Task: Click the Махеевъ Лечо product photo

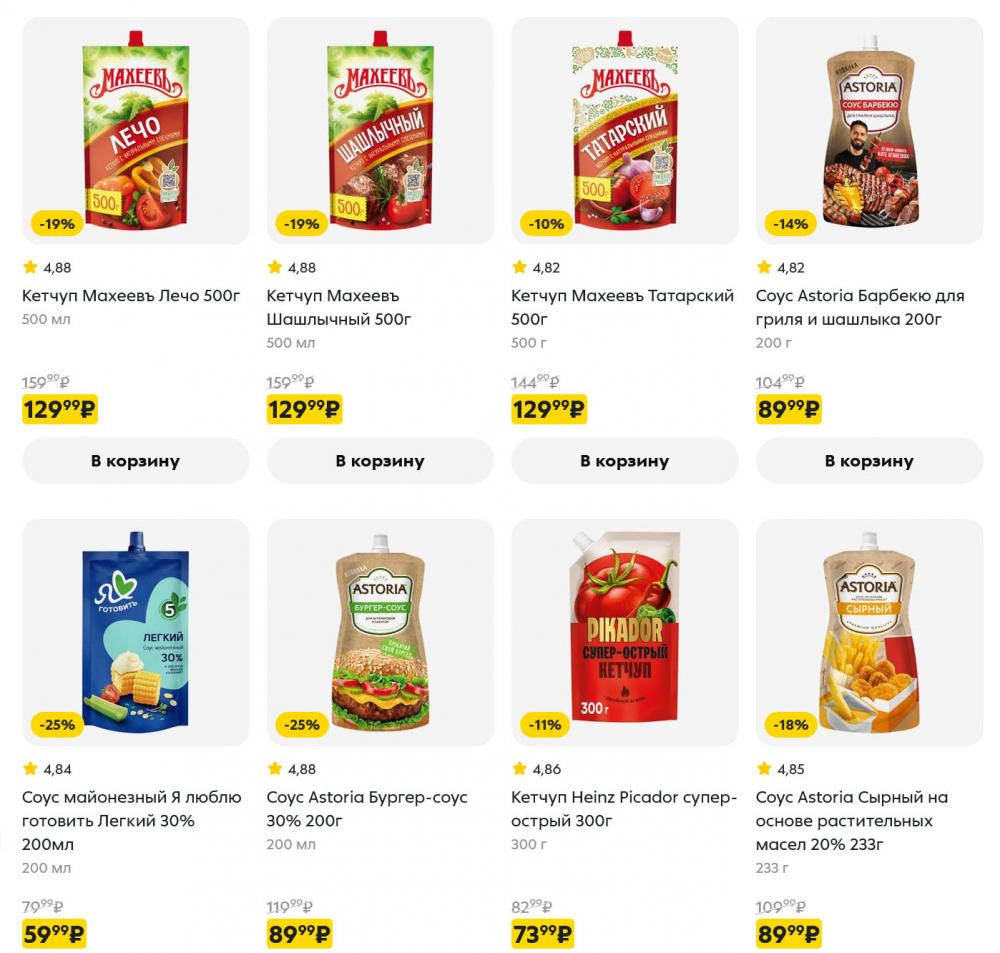Action: coord(135,125)
